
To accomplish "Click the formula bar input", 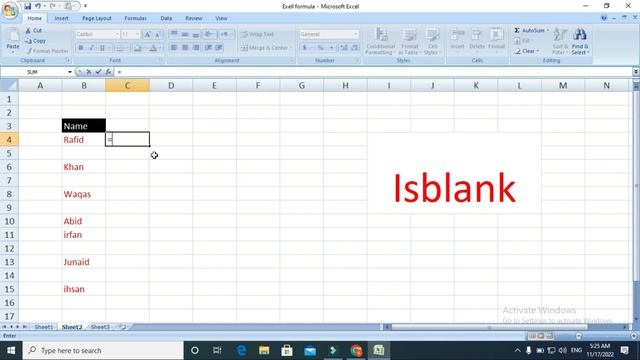I will [x=373, y=72].
